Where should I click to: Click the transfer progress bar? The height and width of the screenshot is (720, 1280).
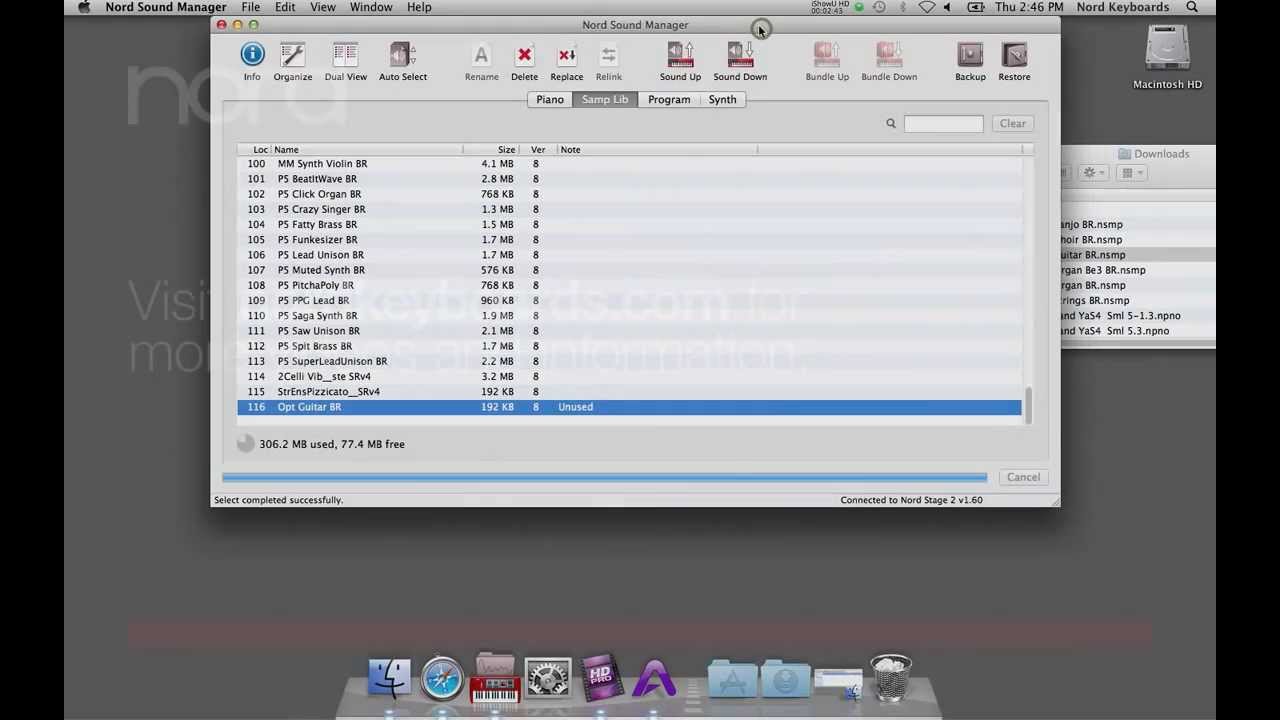[x=604, y=477]
